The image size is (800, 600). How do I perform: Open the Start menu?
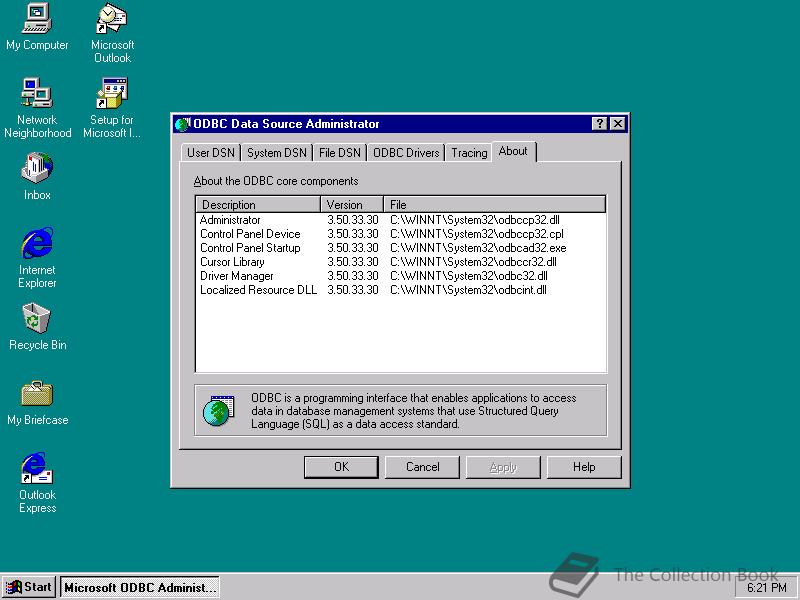coord(29,587)
